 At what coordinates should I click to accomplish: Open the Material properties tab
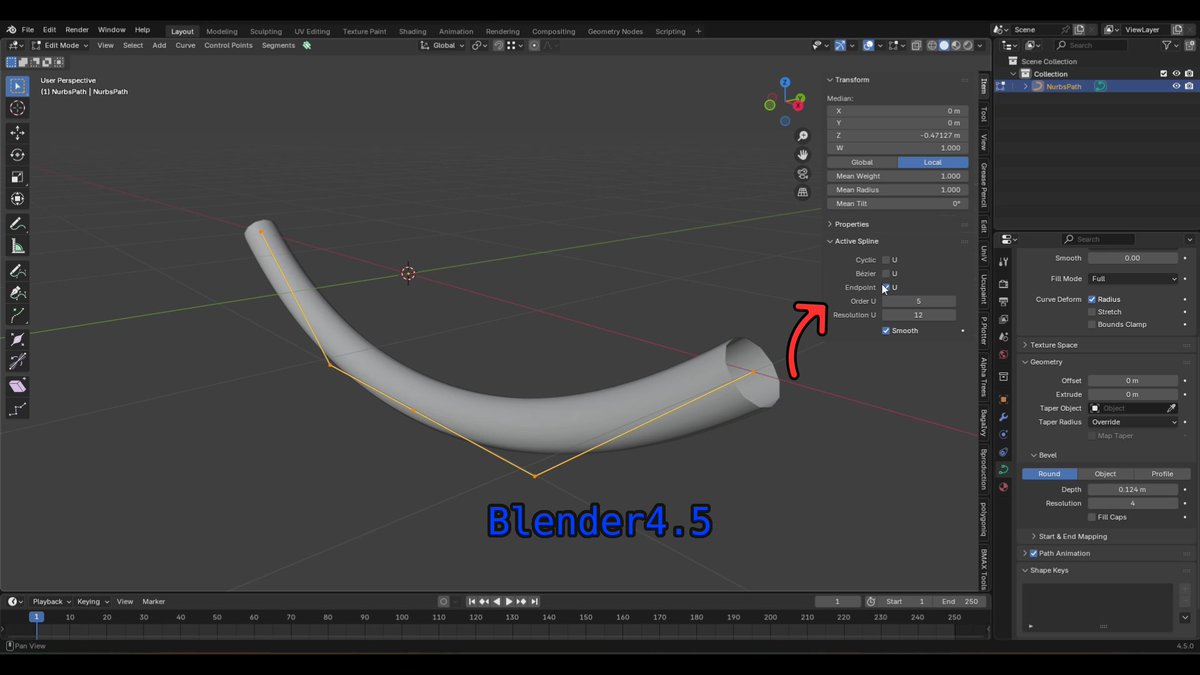1003,487
